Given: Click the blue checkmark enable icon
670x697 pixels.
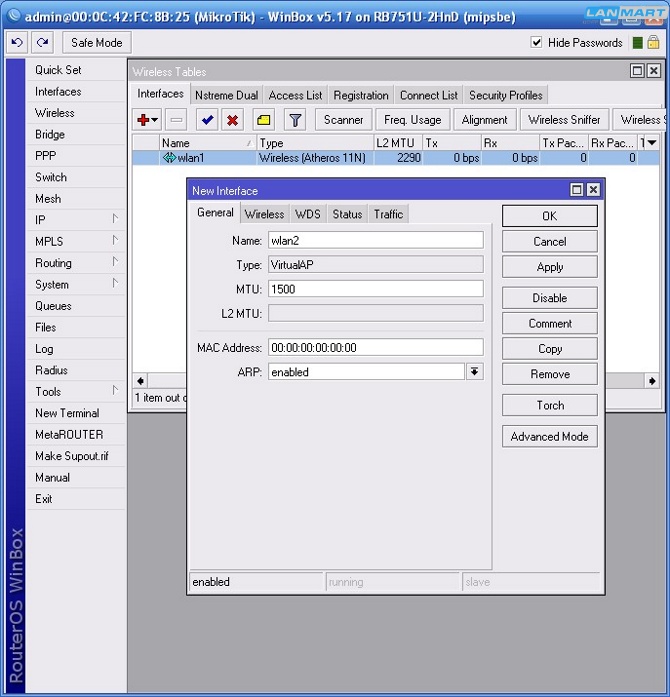Looking at the screenshot, I should coord(207,120).
